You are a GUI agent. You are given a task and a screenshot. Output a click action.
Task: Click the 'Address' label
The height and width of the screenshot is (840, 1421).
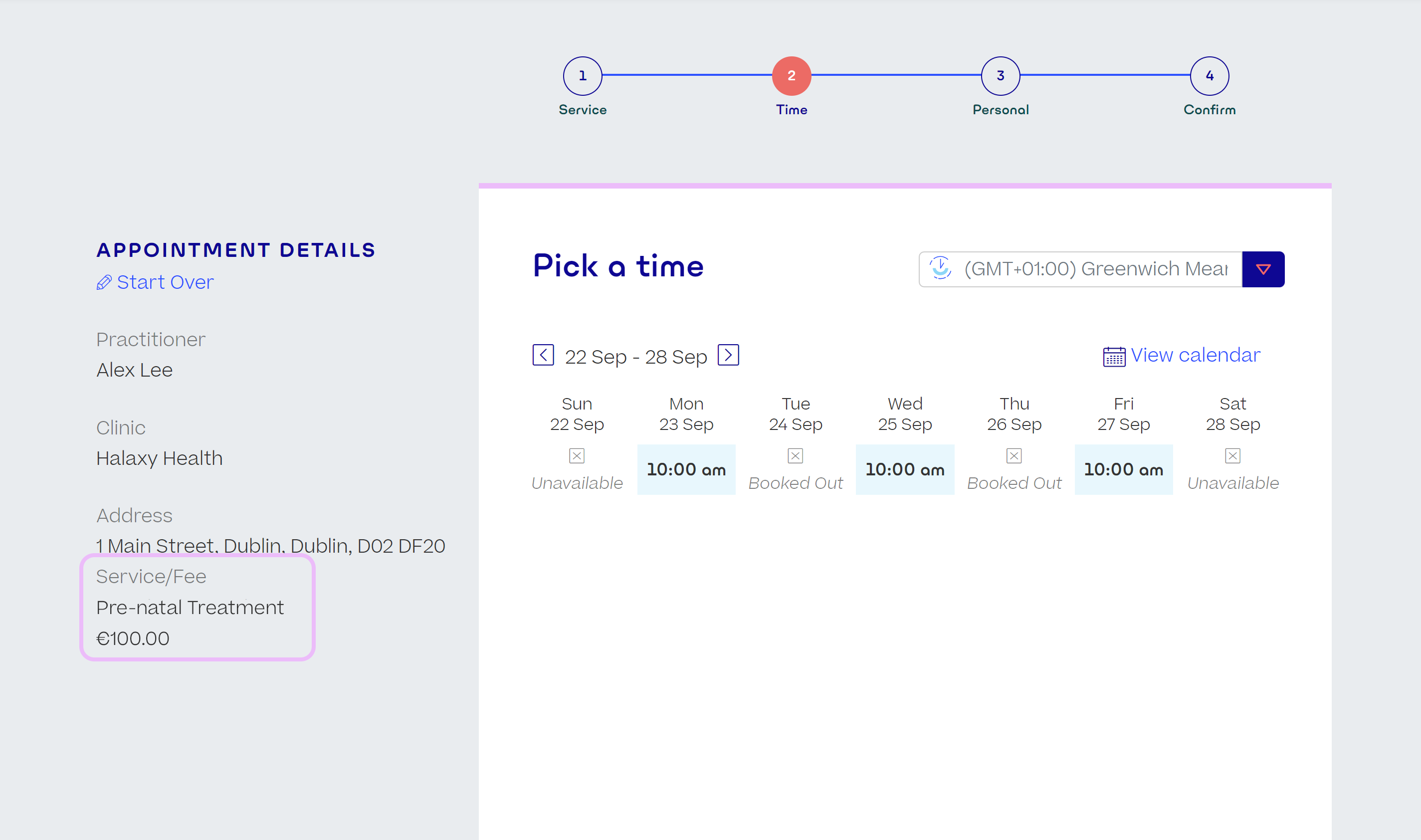pos(134,515)
